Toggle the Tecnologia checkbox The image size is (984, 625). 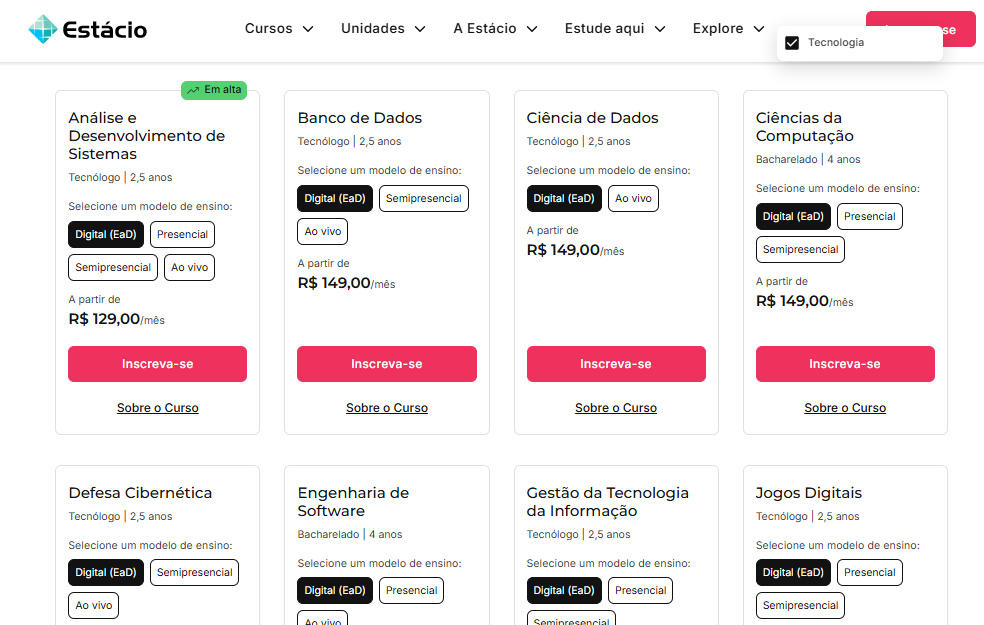(792, 43)
